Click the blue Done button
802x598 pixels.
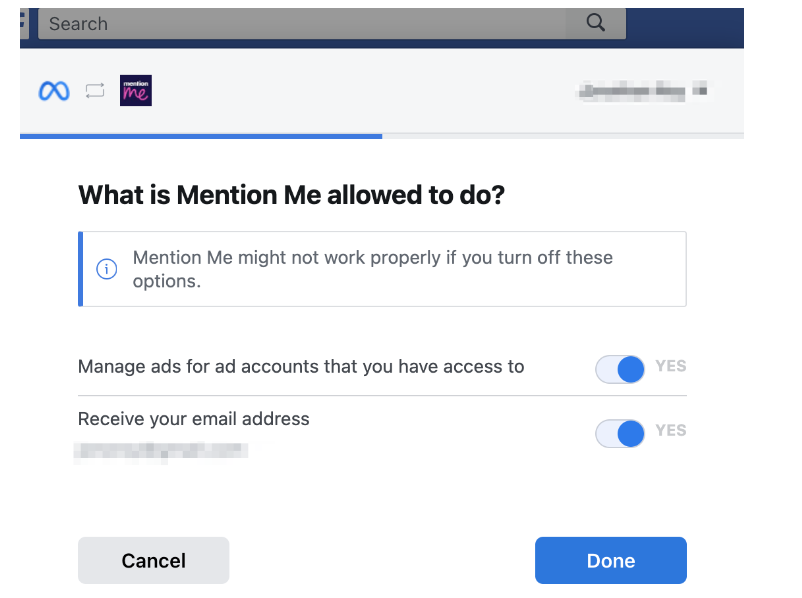point(611,560)
